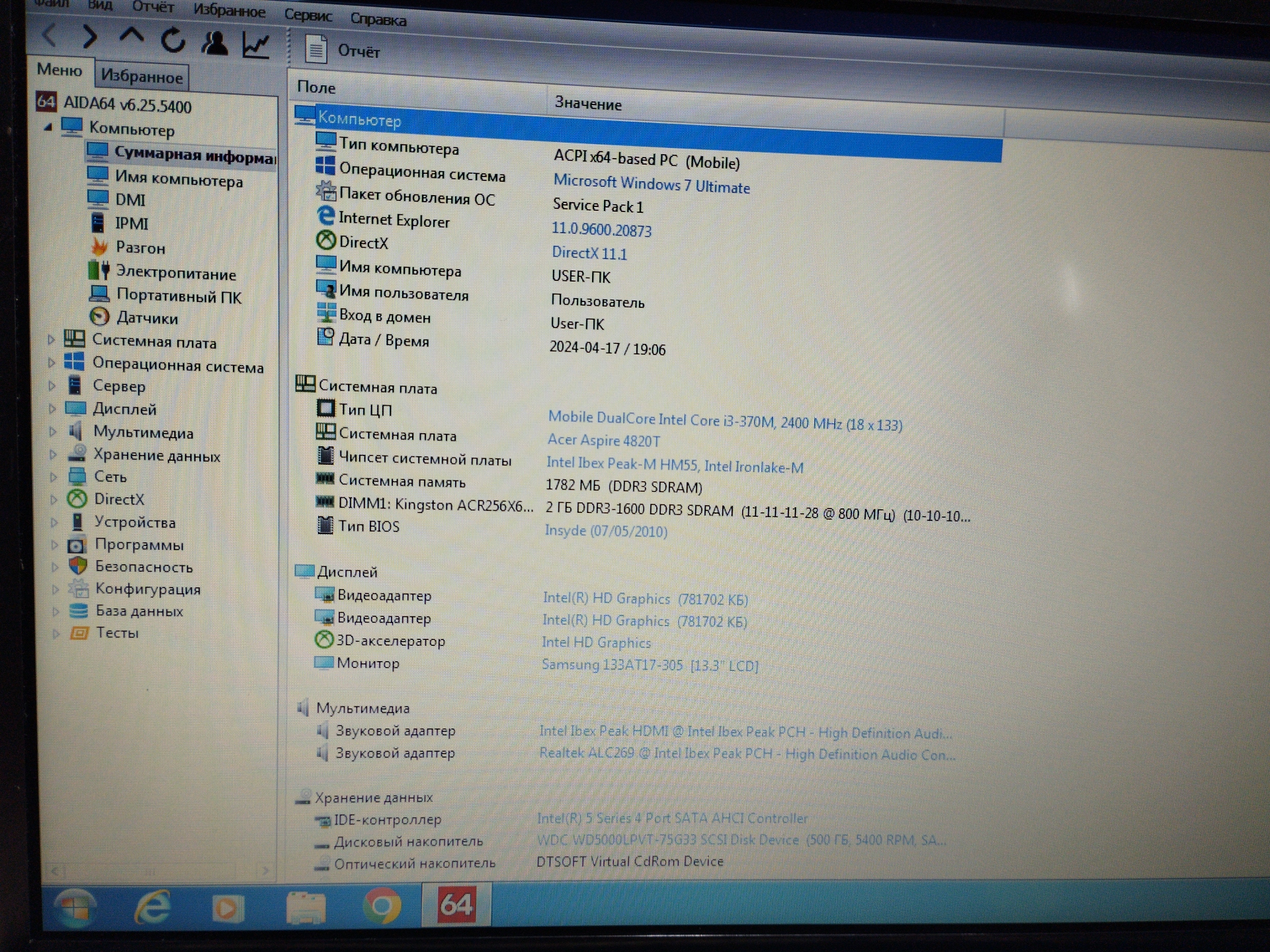This screenshot has height=952, width=1270.
Task: Open Mobile DualCore Intel Core i3-370M link
Action: coord(725,420)
